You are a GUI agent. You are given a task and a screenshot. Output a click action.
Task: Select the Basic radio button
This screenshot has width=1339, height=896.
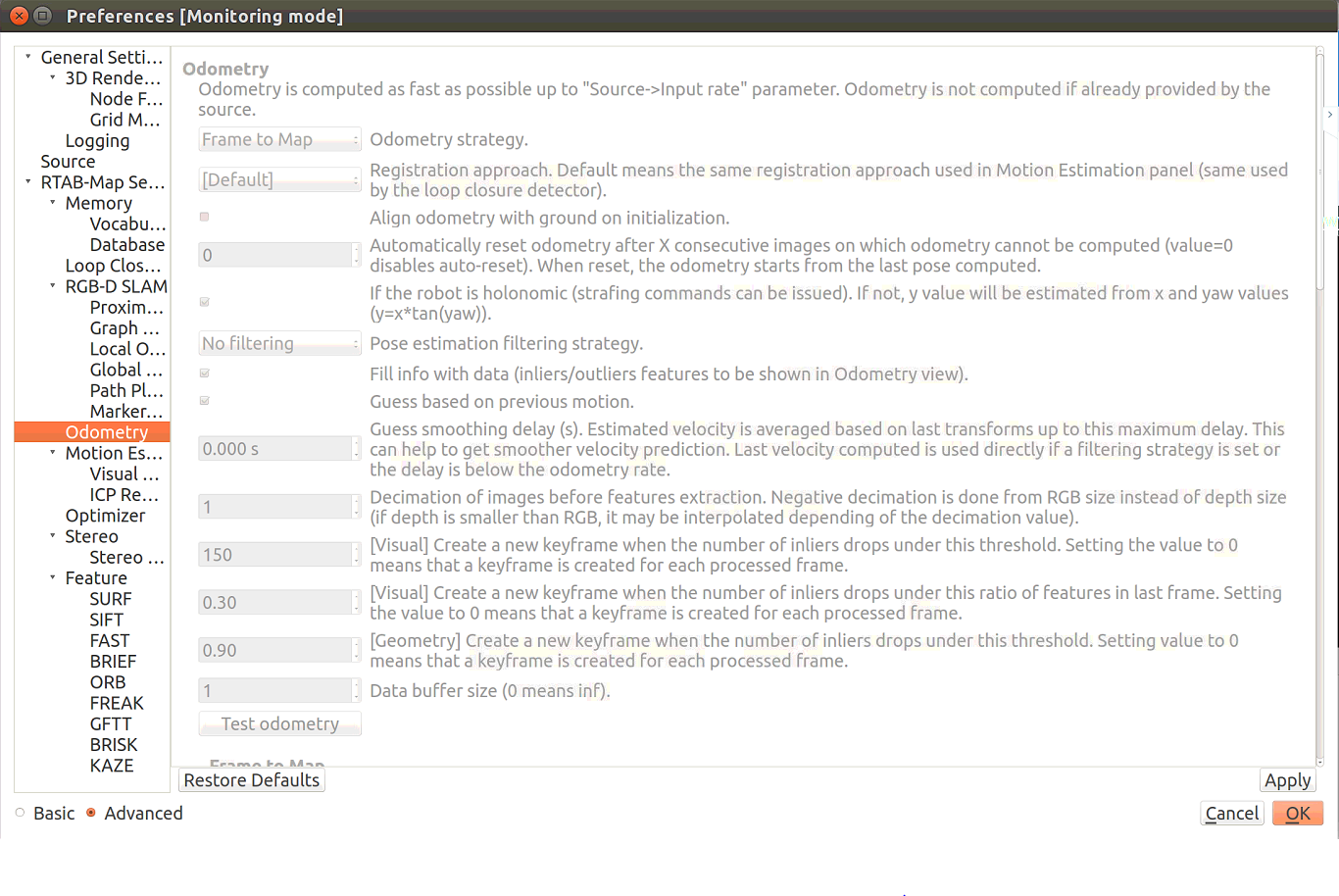pos(21,813)
